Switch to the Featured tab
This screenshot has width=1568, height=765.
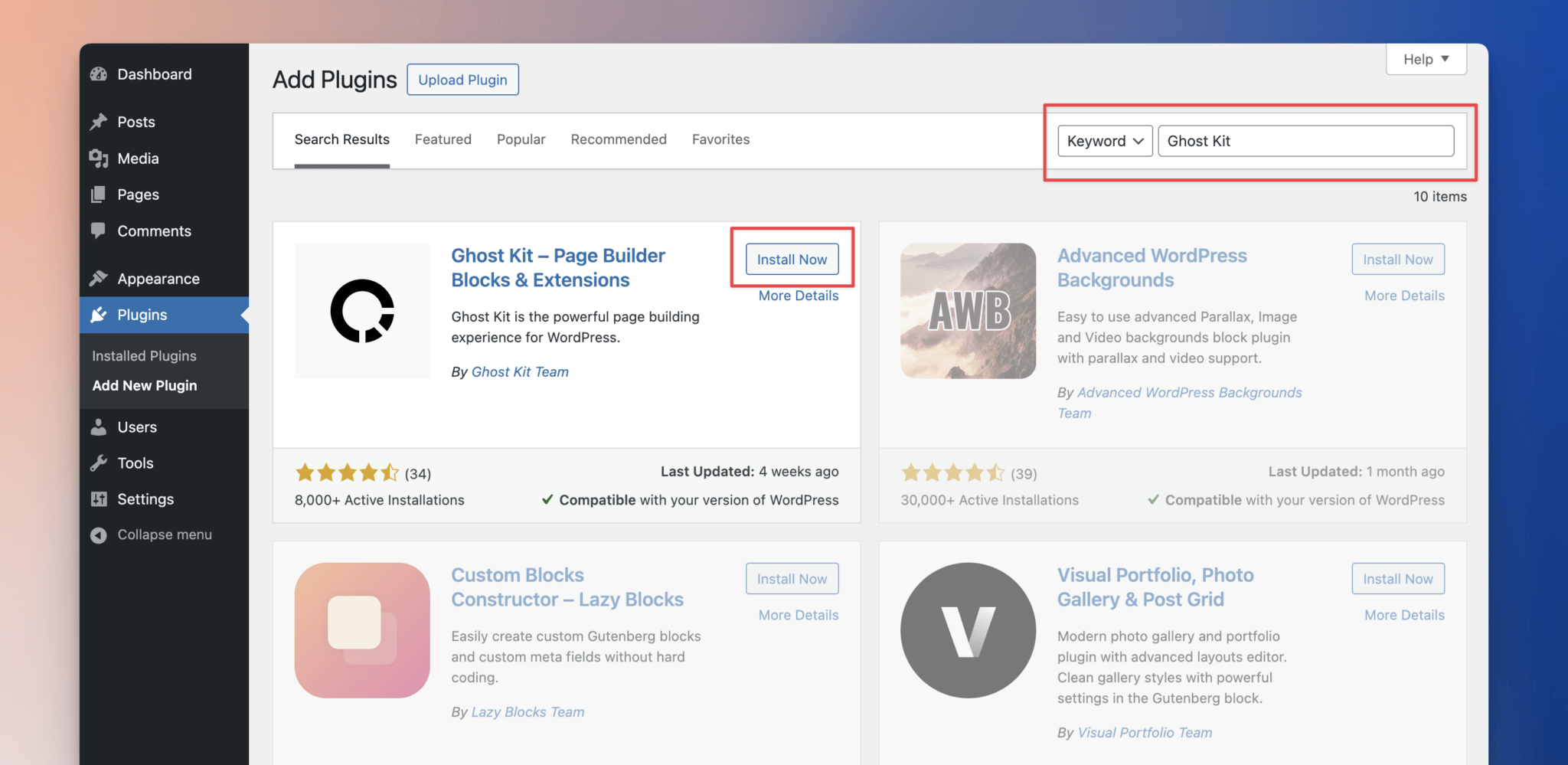[443, 139]
